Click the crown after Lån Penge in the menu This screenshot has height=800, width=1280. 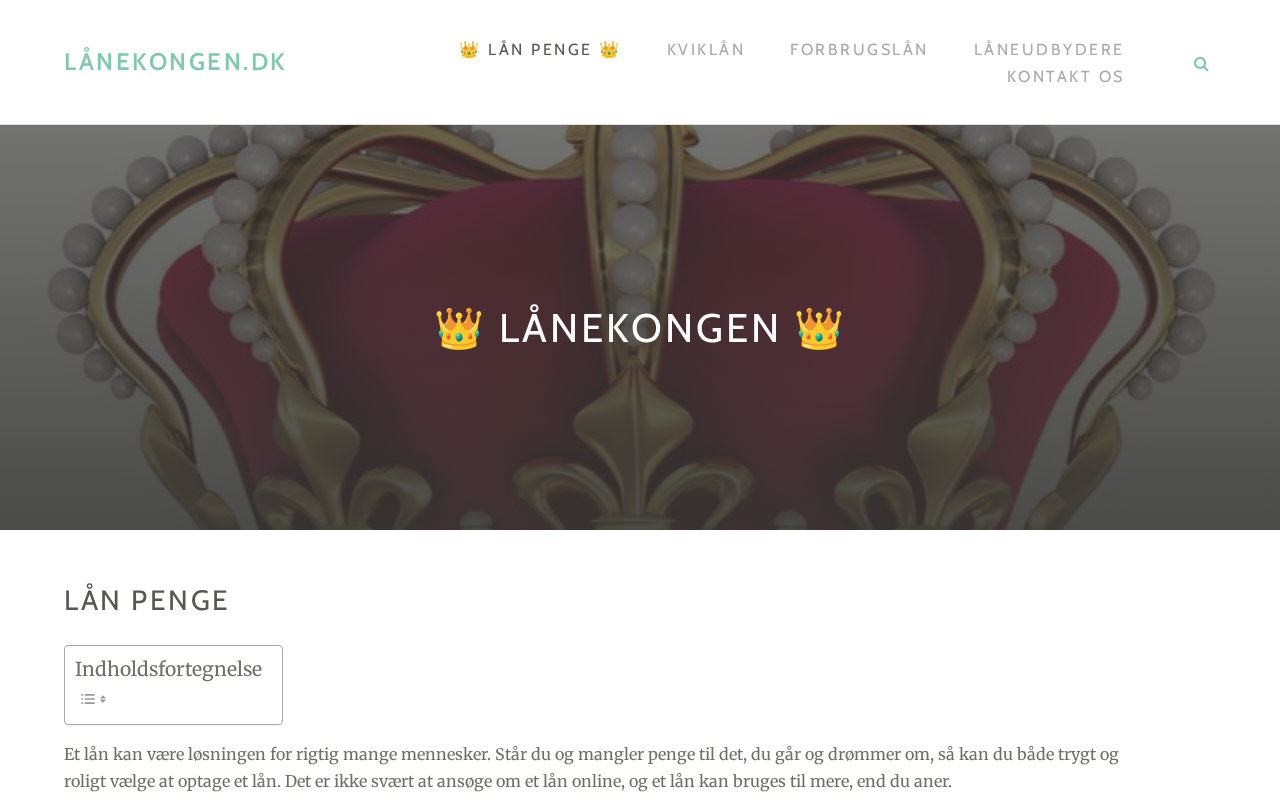[610, 50]
